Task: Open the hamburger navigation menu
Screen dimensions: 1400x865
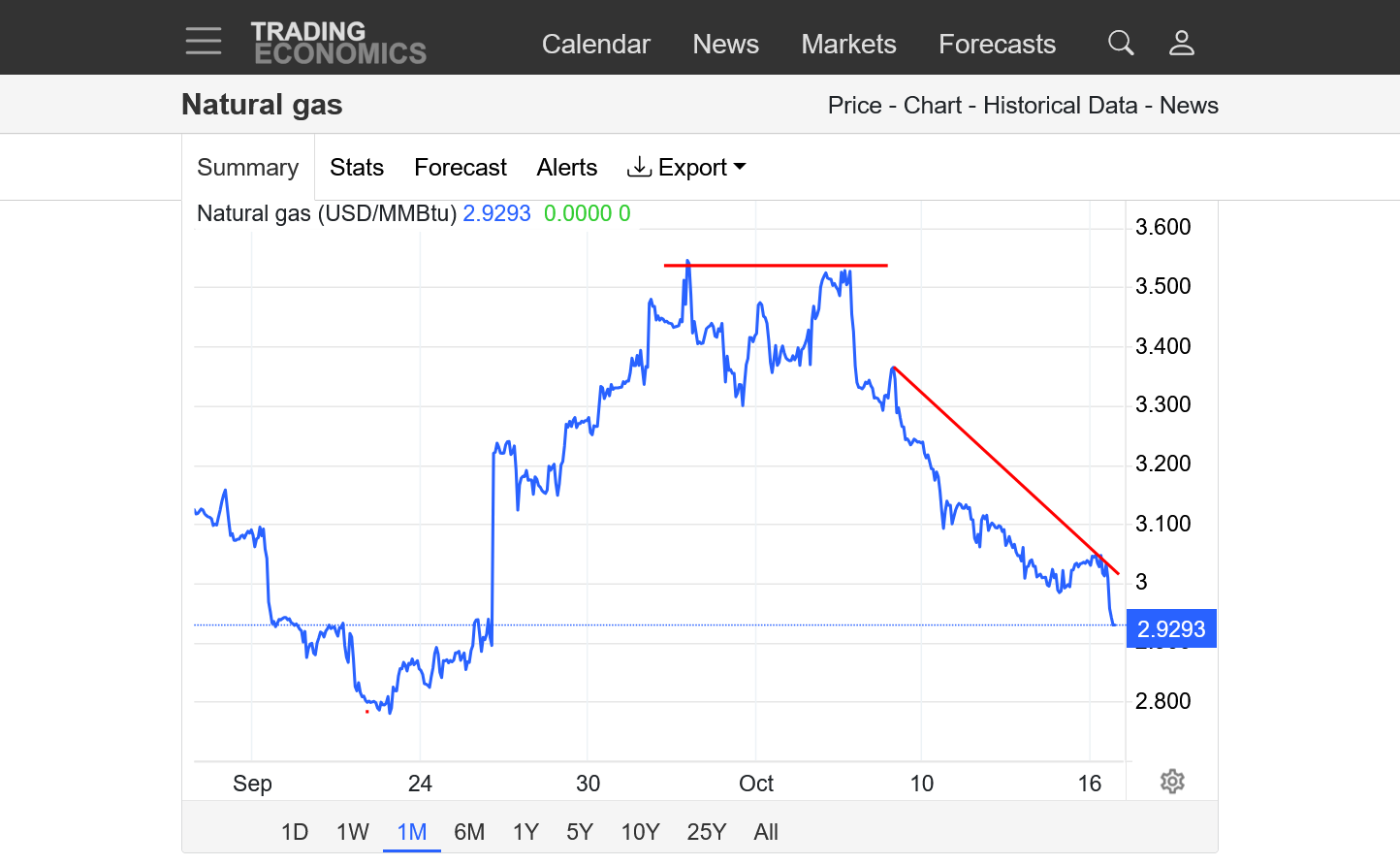Action: pyautogui.click(x=204, y=41)
